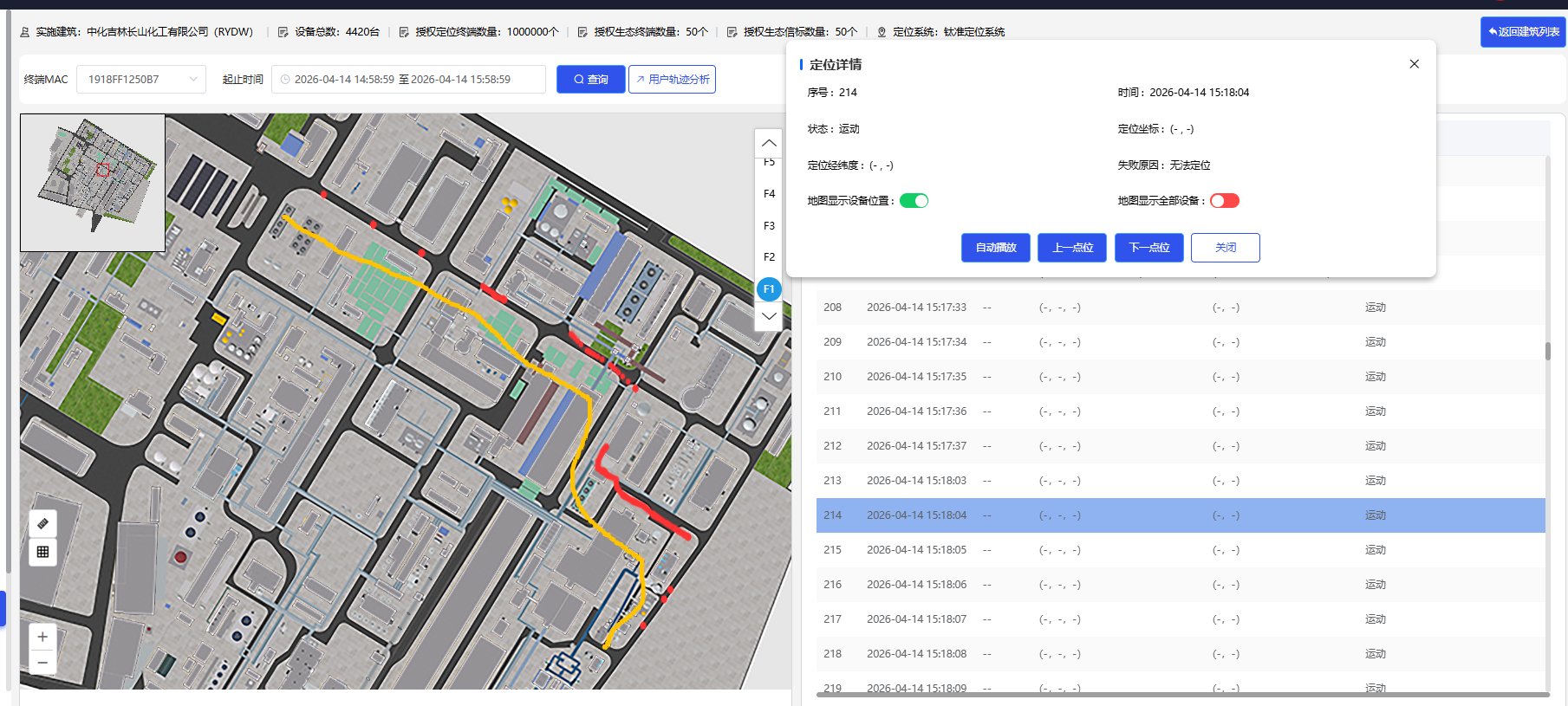Select table row with sequence 211
The height and width of the screenshot is (706, 1568).
click(x=1181, y=411)
